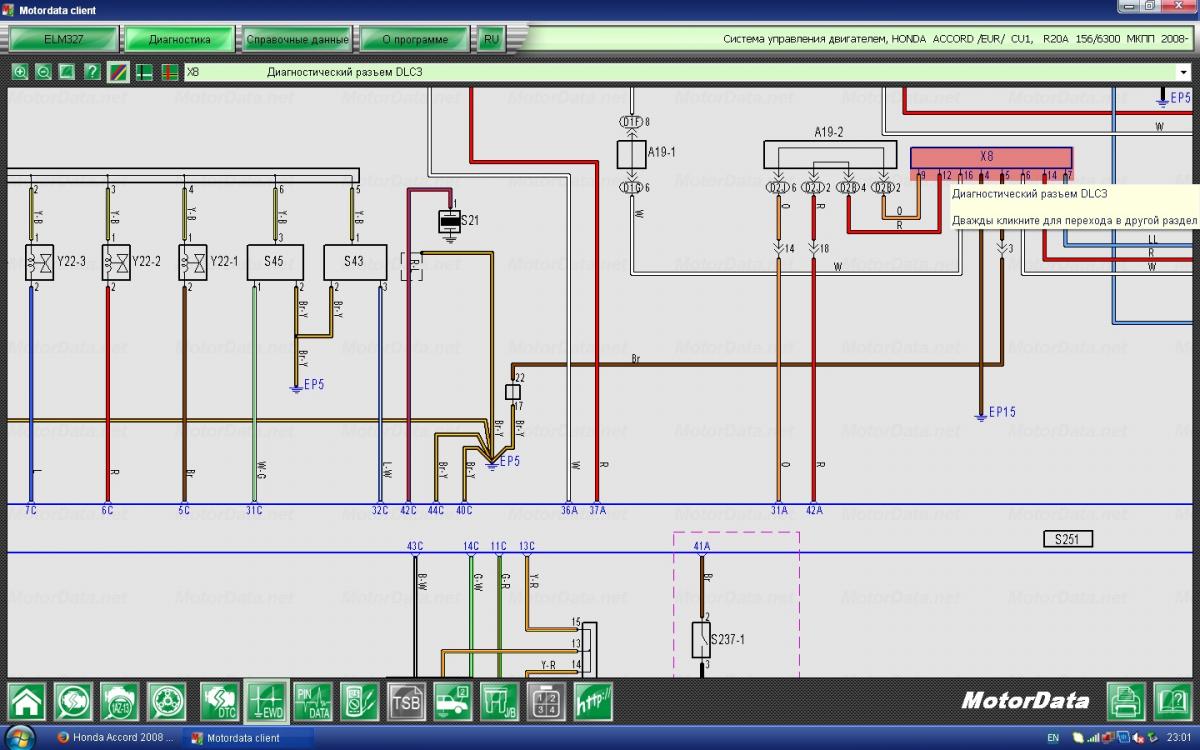This screenshot has width=1200, height=750.
Task: Switch to Honda Accord 2008 Firefox window
Action: pyautogui.click(x=115, y=738)
